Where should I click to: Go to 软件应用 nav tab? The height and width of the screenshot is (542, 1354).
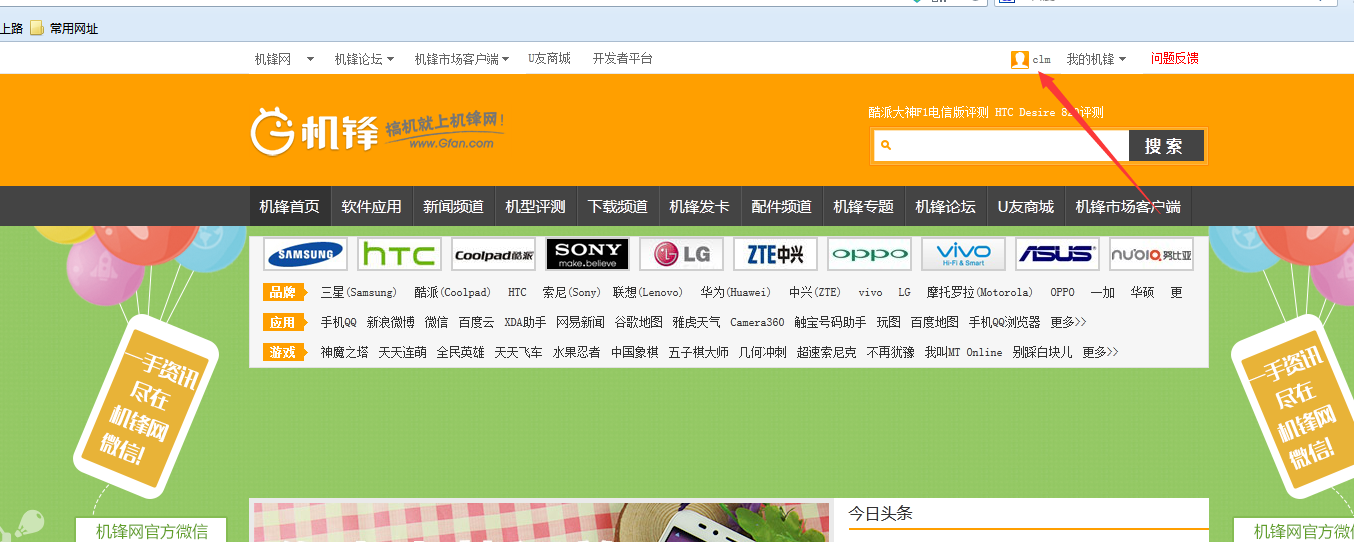pyautogui.click(x=371, y=206)
